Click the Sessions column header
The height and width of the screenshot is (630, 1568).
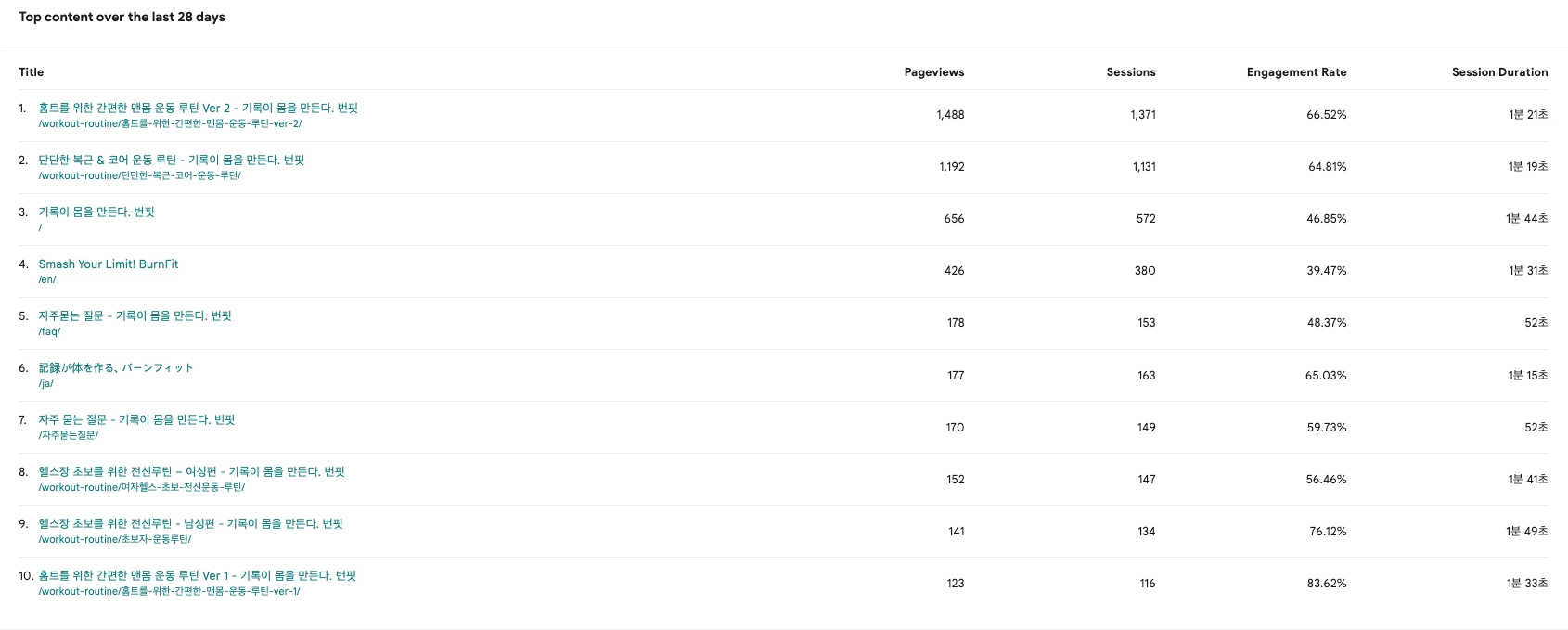pos(1130,72)
